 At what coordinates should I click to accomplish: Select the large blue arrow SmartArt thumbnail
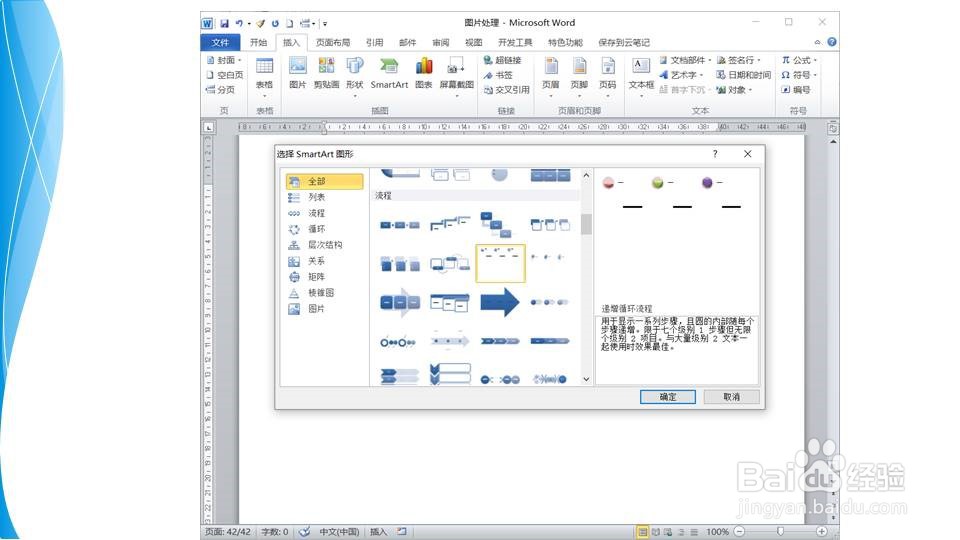point(500,302)
